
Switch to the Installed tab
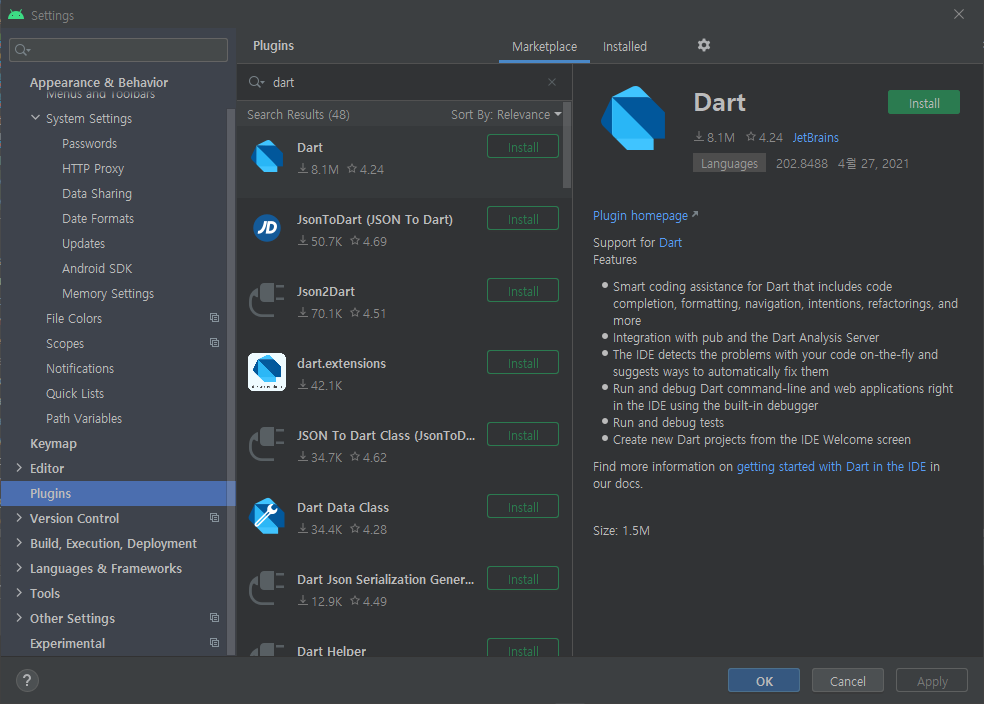coord(624,46)
